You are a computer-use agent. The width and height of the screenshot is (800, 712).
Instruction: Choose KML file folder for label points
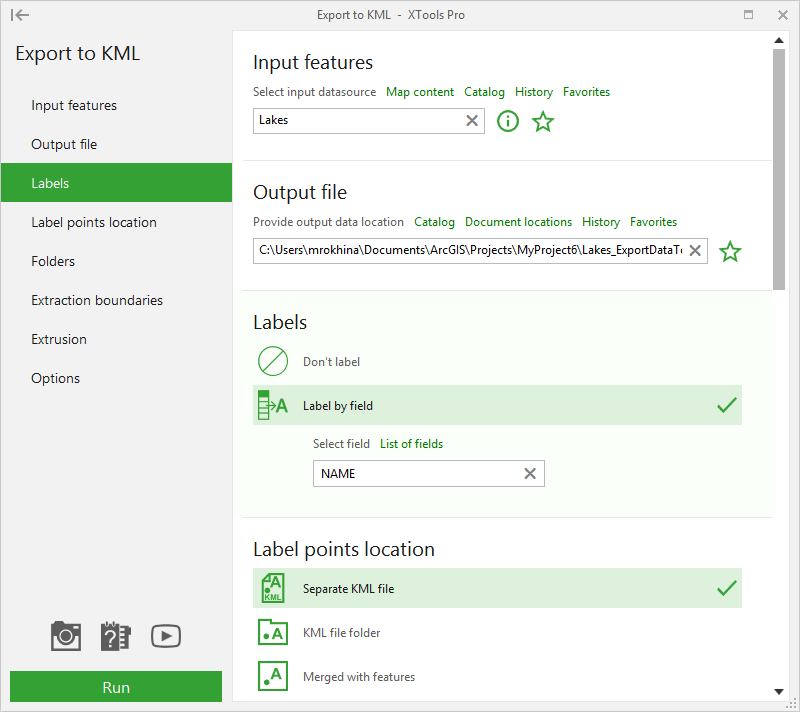(x=340, y=632)
